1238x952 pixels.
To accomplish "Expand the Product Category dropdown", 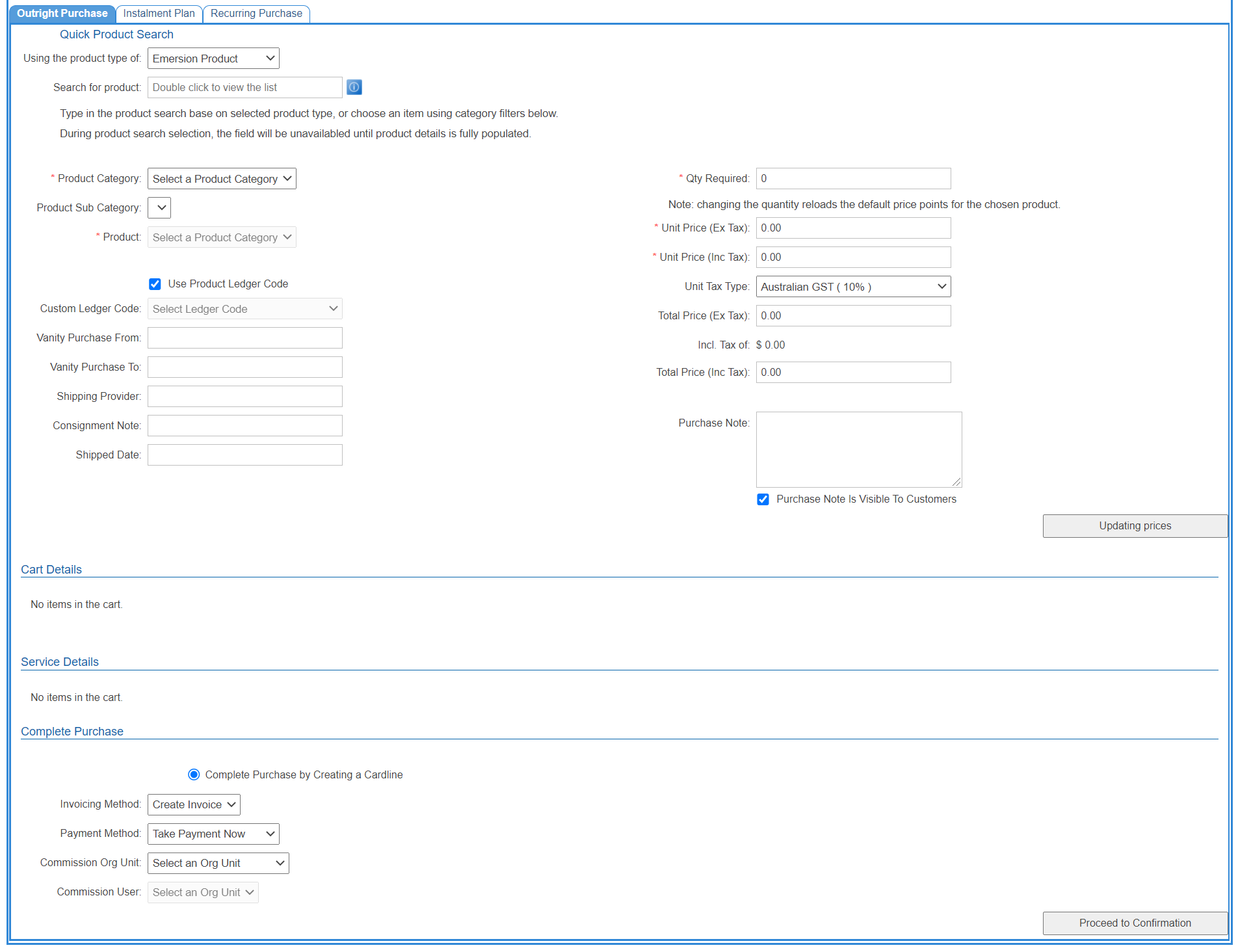I will click(x=222, y=179).
